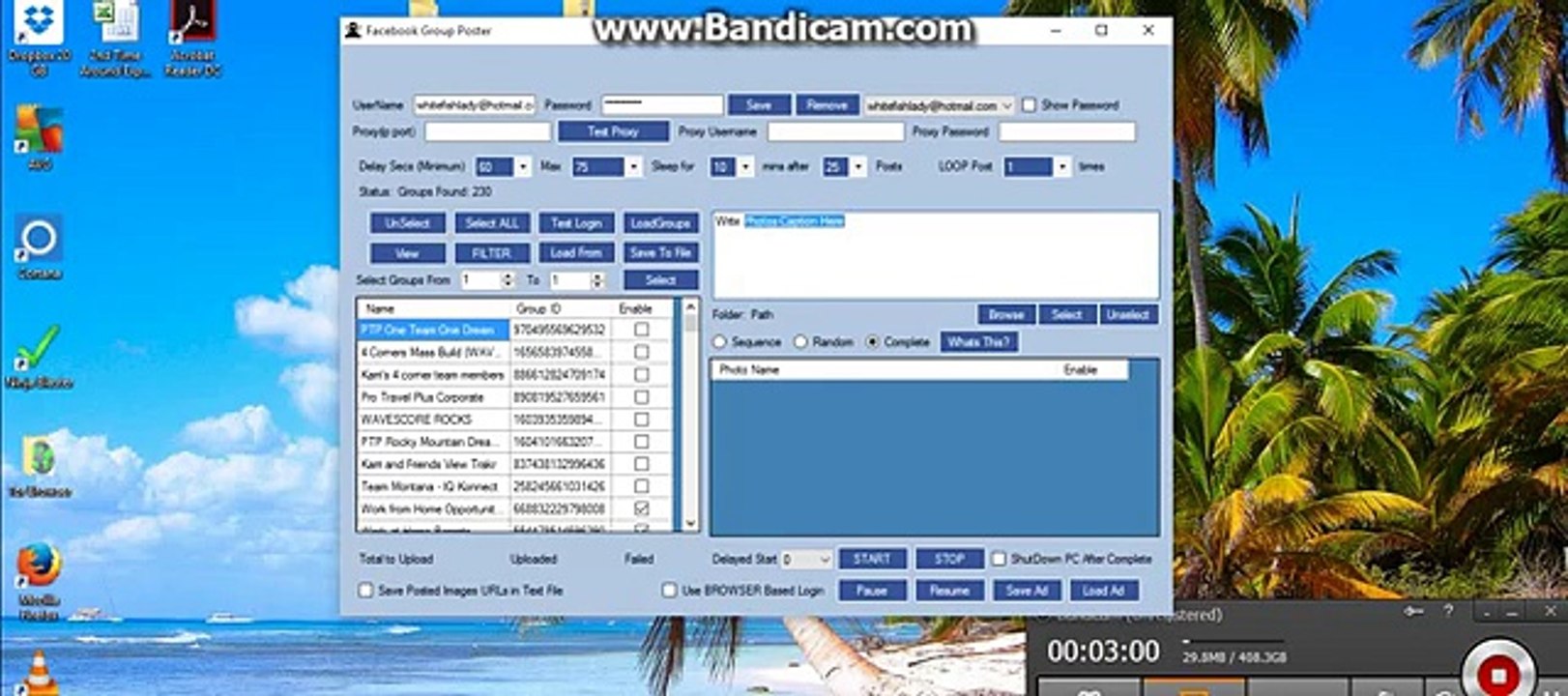Image resolution: width=1568 pixels, height=696 pixels.
Task: Click the UnSelect groups button
Action: point(407,223)
